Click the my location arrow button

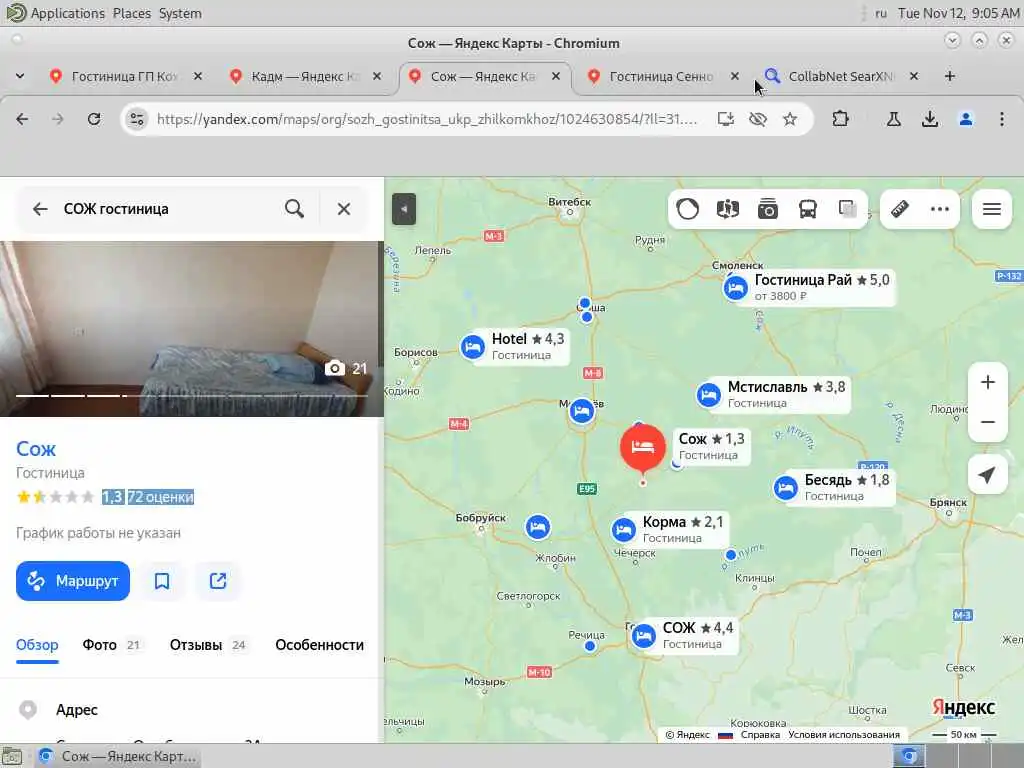(987, 475)
